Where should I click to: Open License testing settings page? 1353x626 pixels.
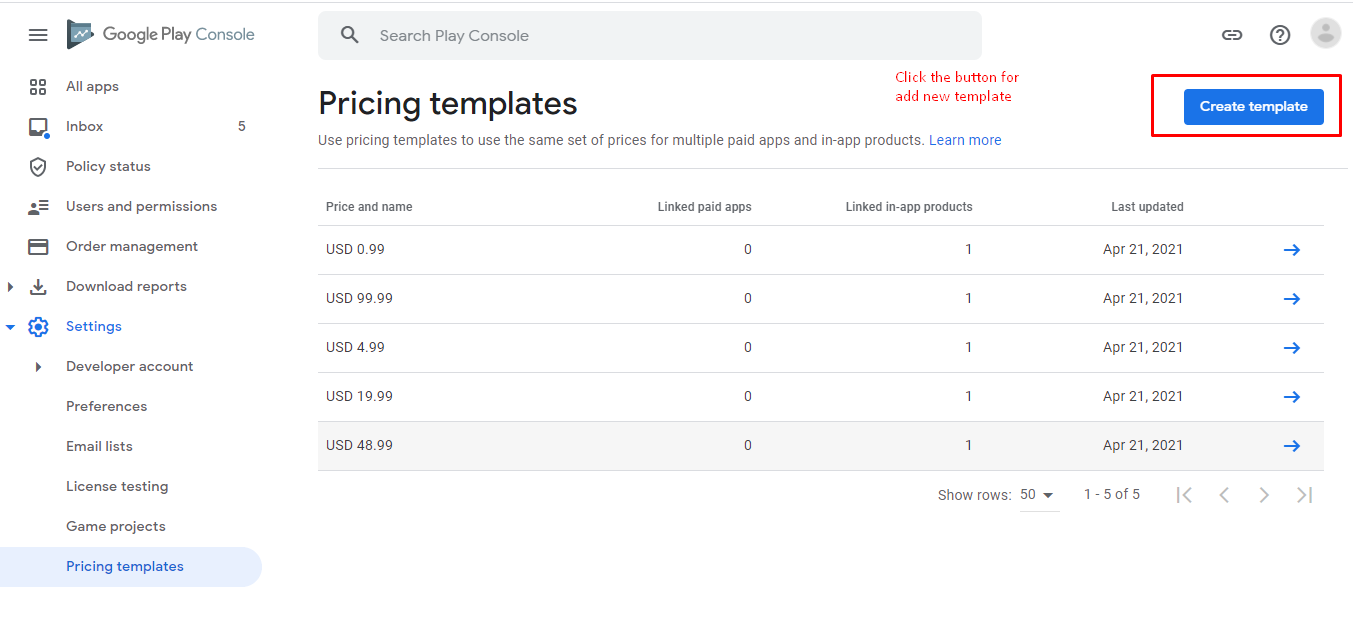click(x=117, y=487)
